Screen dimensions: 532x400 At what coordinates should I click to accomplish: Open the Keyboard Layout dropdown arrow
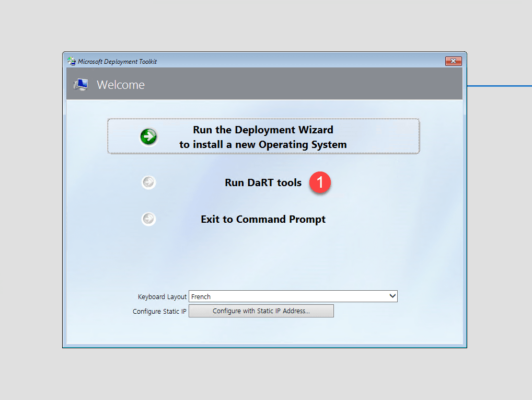click(x=392, y=296)
